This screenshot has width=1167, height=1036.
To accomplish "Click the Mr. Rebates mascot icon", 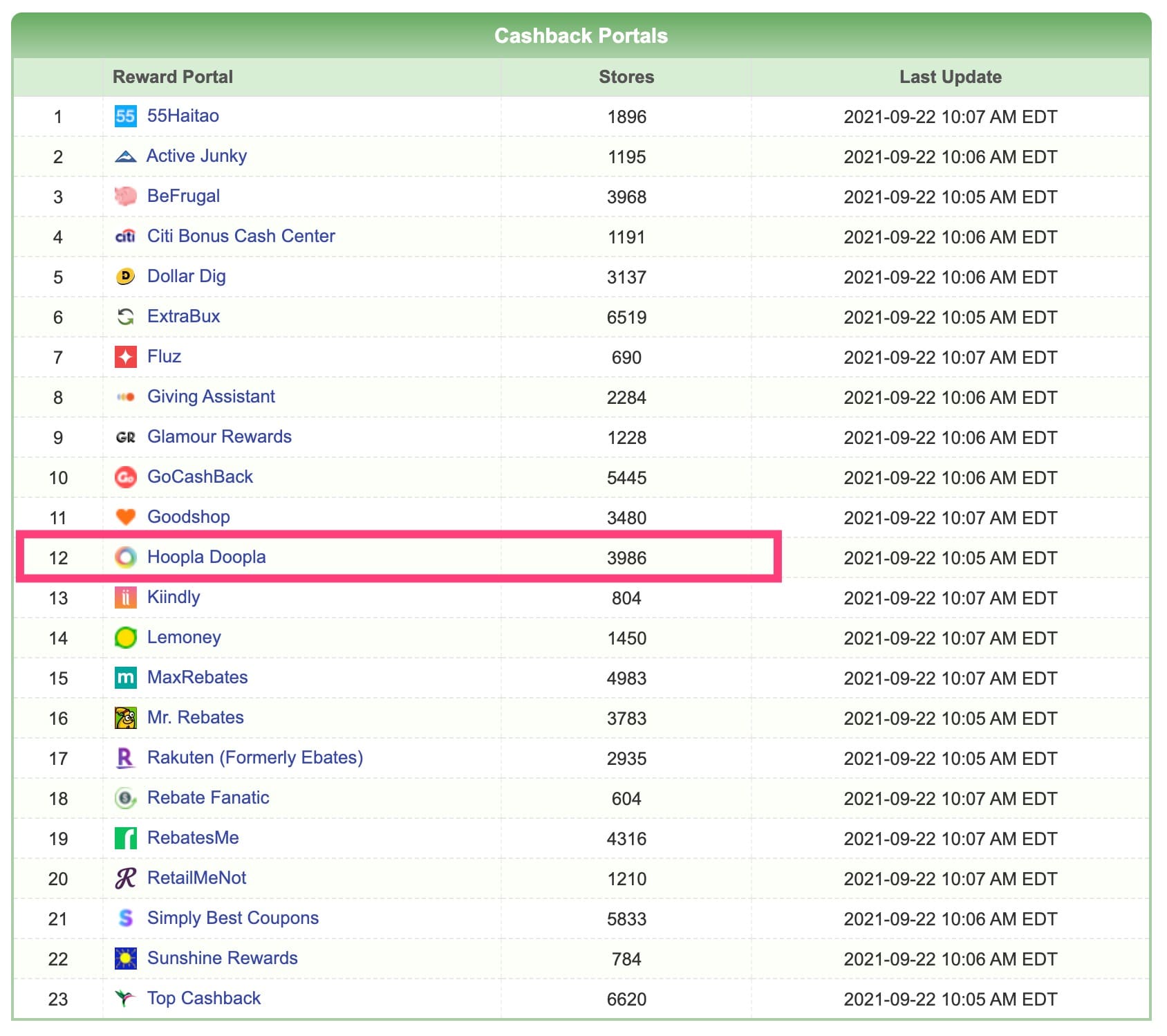I will pyautogui.click(x=125, y=718).
